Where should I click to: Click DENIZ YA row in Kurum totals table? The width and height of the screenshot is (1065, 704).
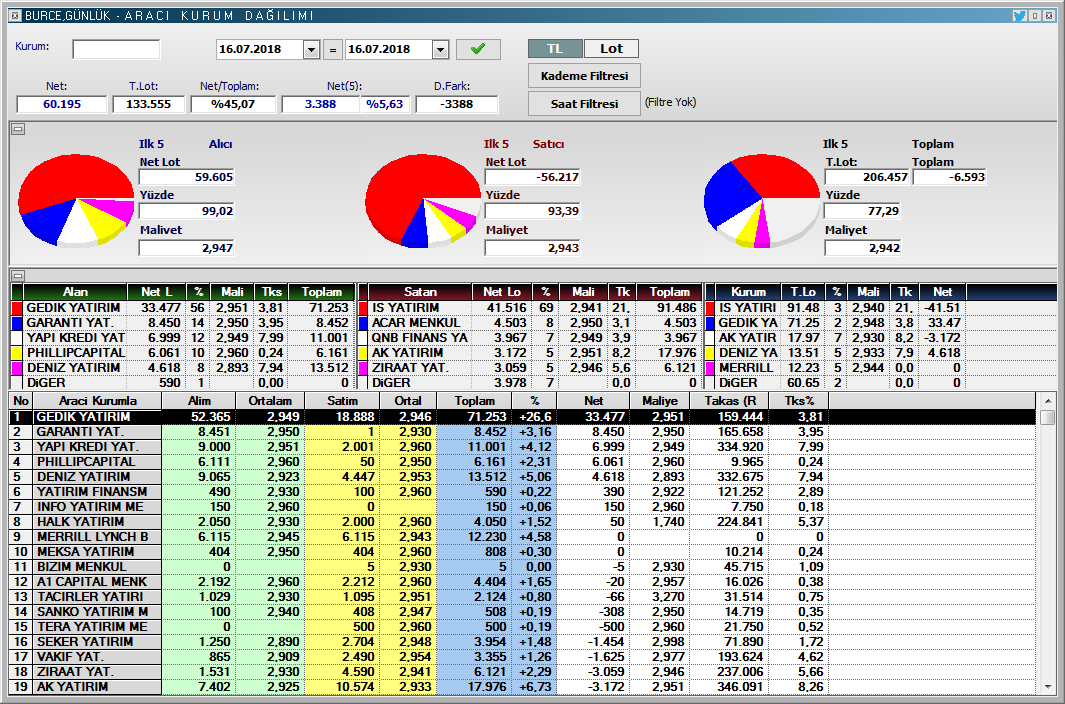pos(835,353)
